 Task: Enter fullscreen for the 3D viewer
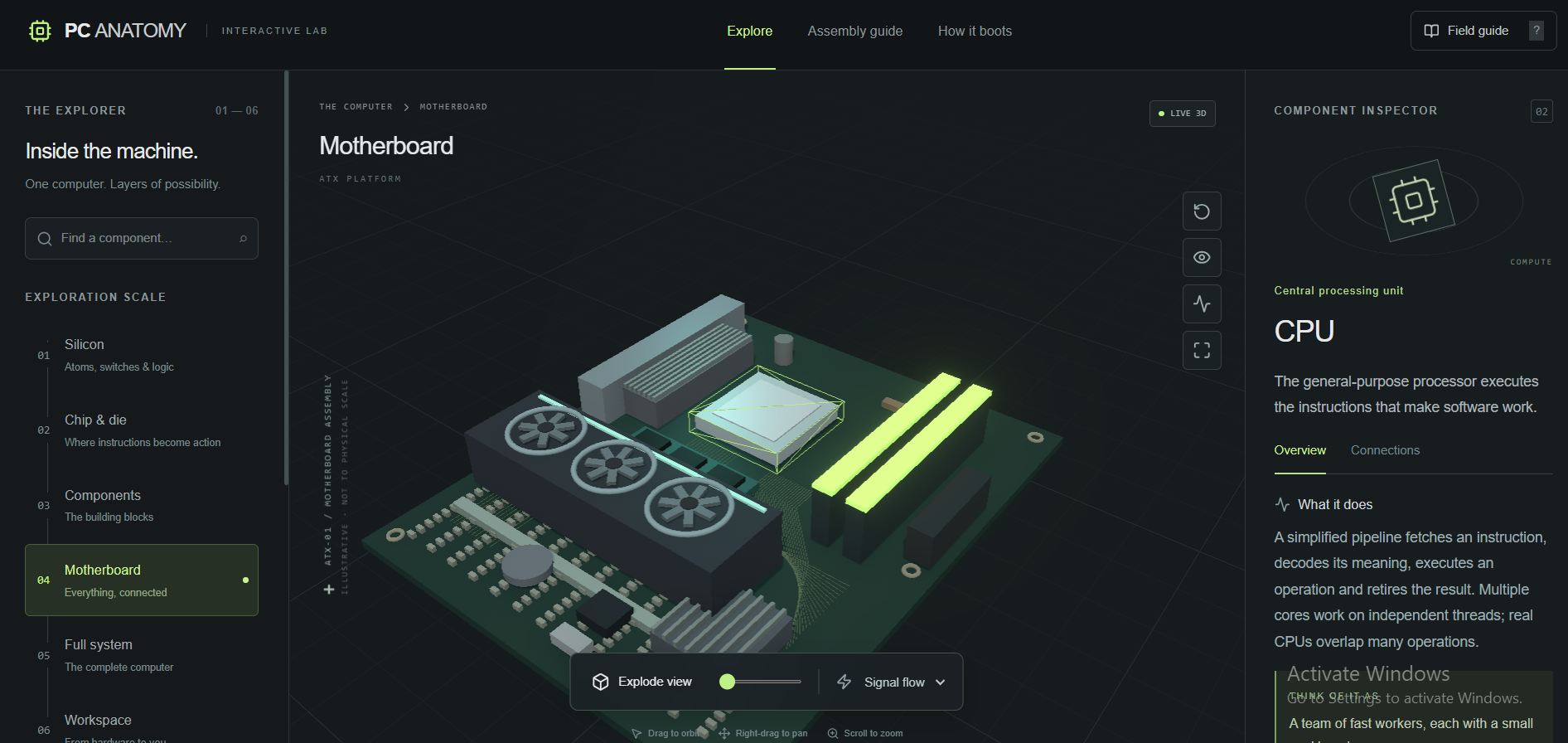coord(1202,350)
